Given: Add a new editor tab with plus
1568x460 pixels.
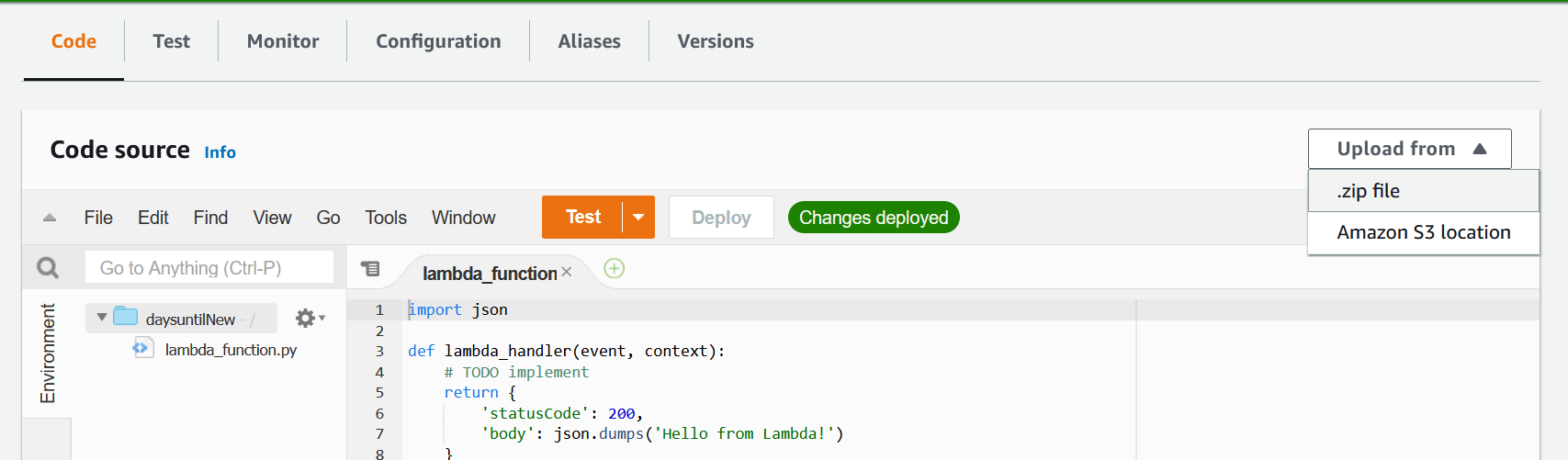Looking at the screenshot, I should point(615,268).
